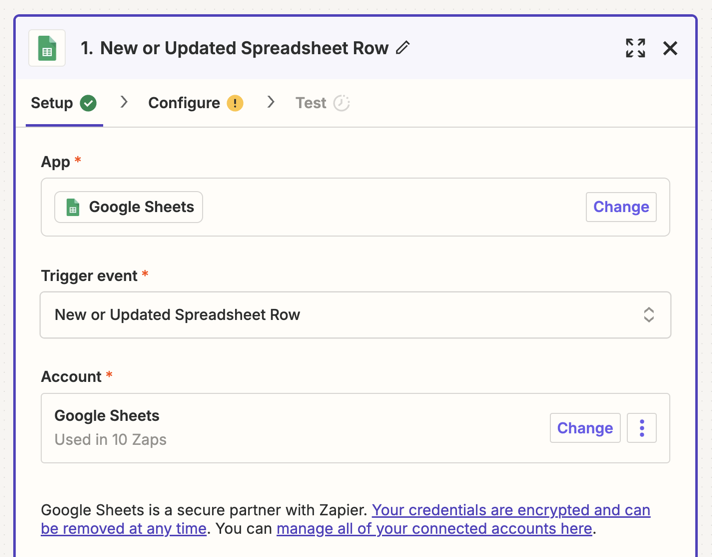712x557 pixels.
Task: Close the step editor panel
Action: (670, 48)
